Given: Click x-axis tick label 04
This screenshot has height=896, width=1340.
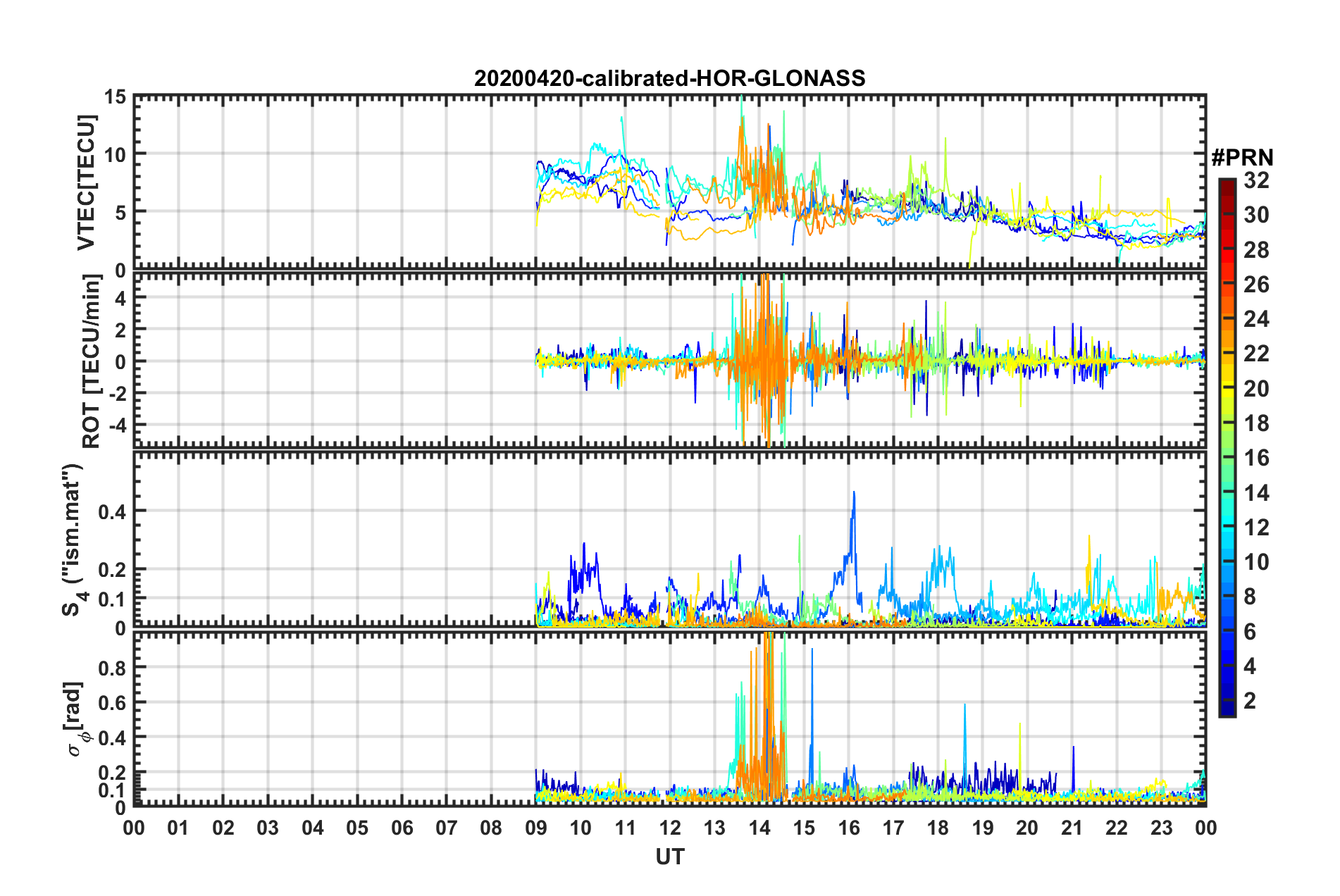Looking at the screenshot, I should [313, 828].
